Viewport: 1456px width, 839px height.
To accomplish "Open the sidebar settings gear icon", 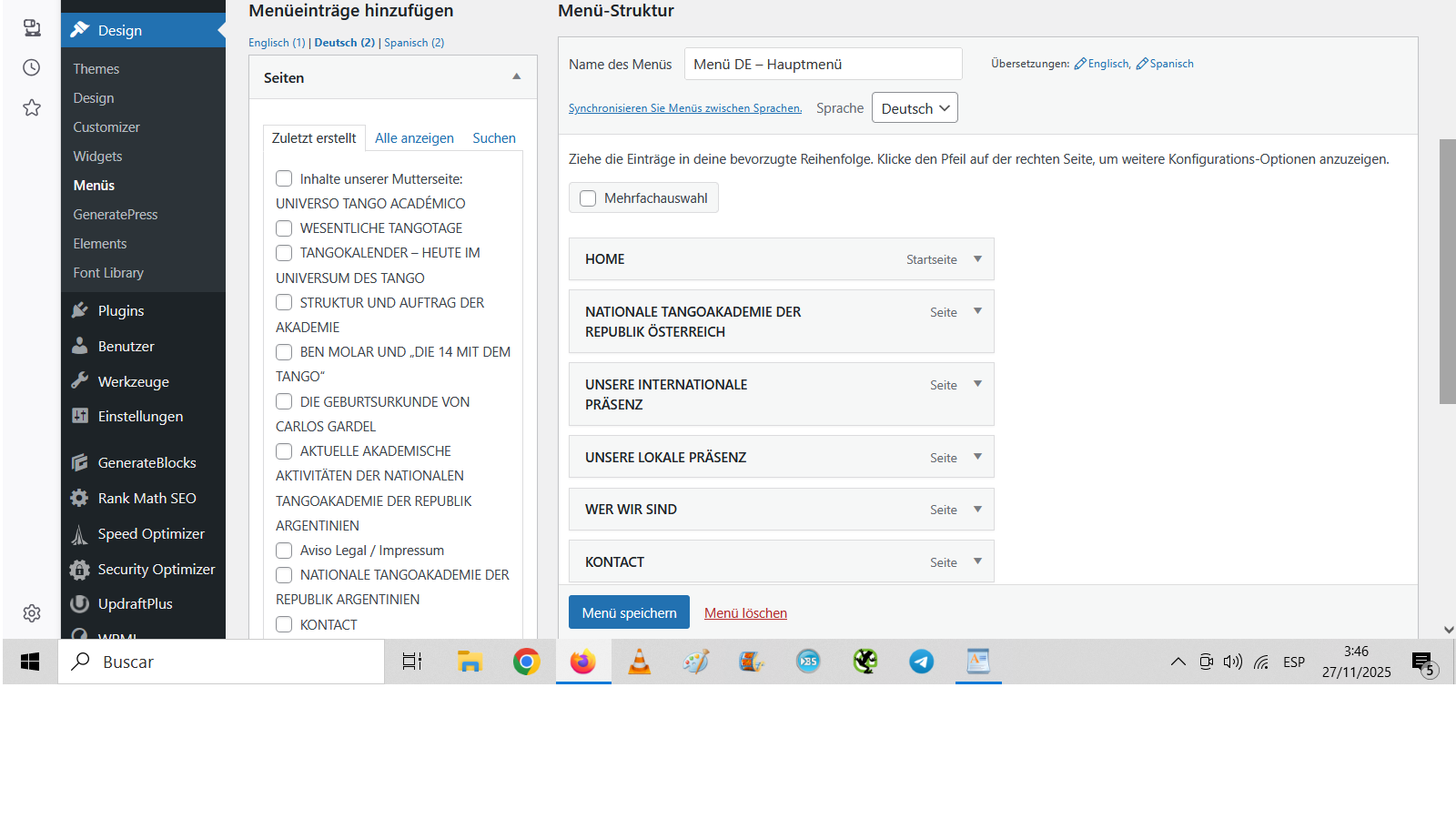I will coord(32,613).
